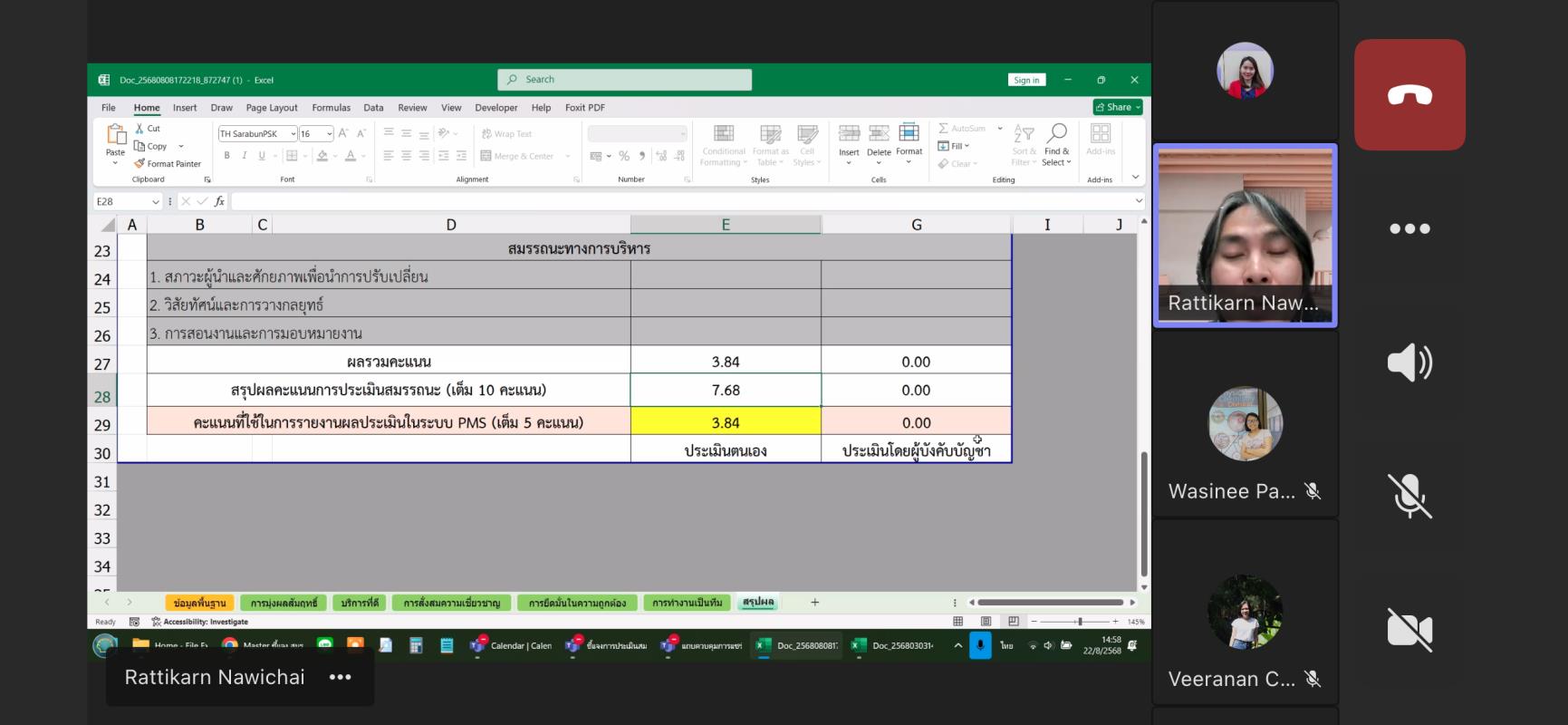Screen dimensions: 1568x725
Task: Toggle the microphone mute button
Action: coord(1409,496)
